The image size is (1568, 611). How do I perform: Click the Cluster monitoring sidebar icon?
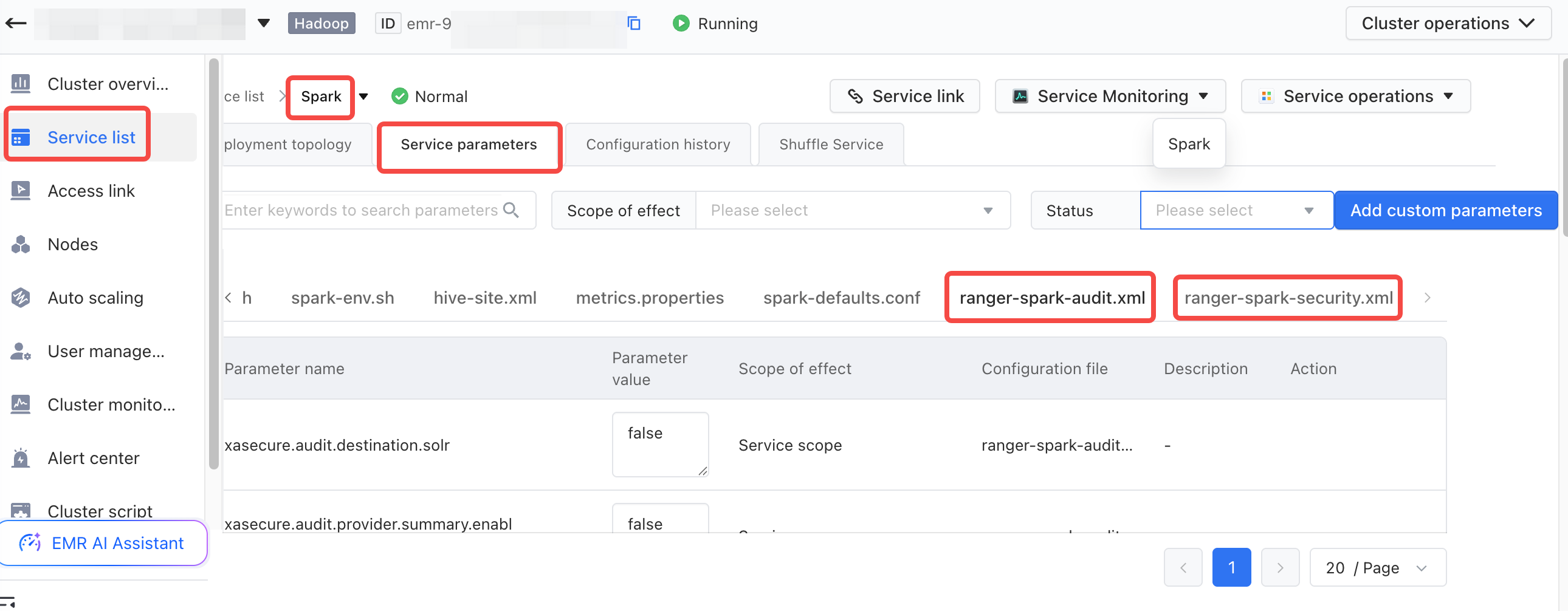coord(21,404)
